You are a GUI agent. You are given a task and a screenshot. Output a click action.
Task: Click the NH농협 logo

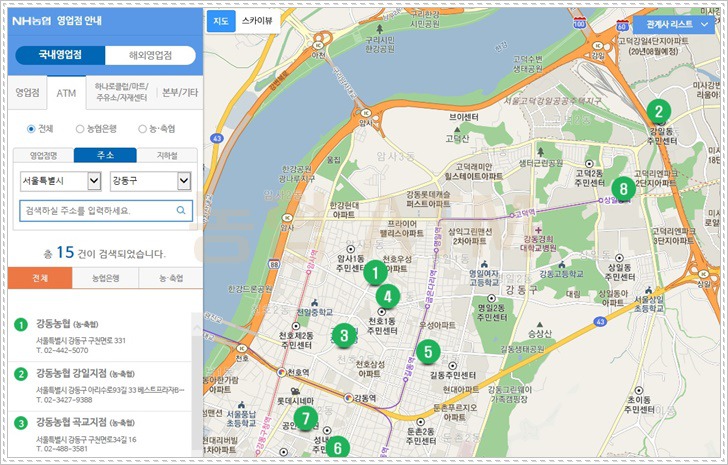(32, 21)
